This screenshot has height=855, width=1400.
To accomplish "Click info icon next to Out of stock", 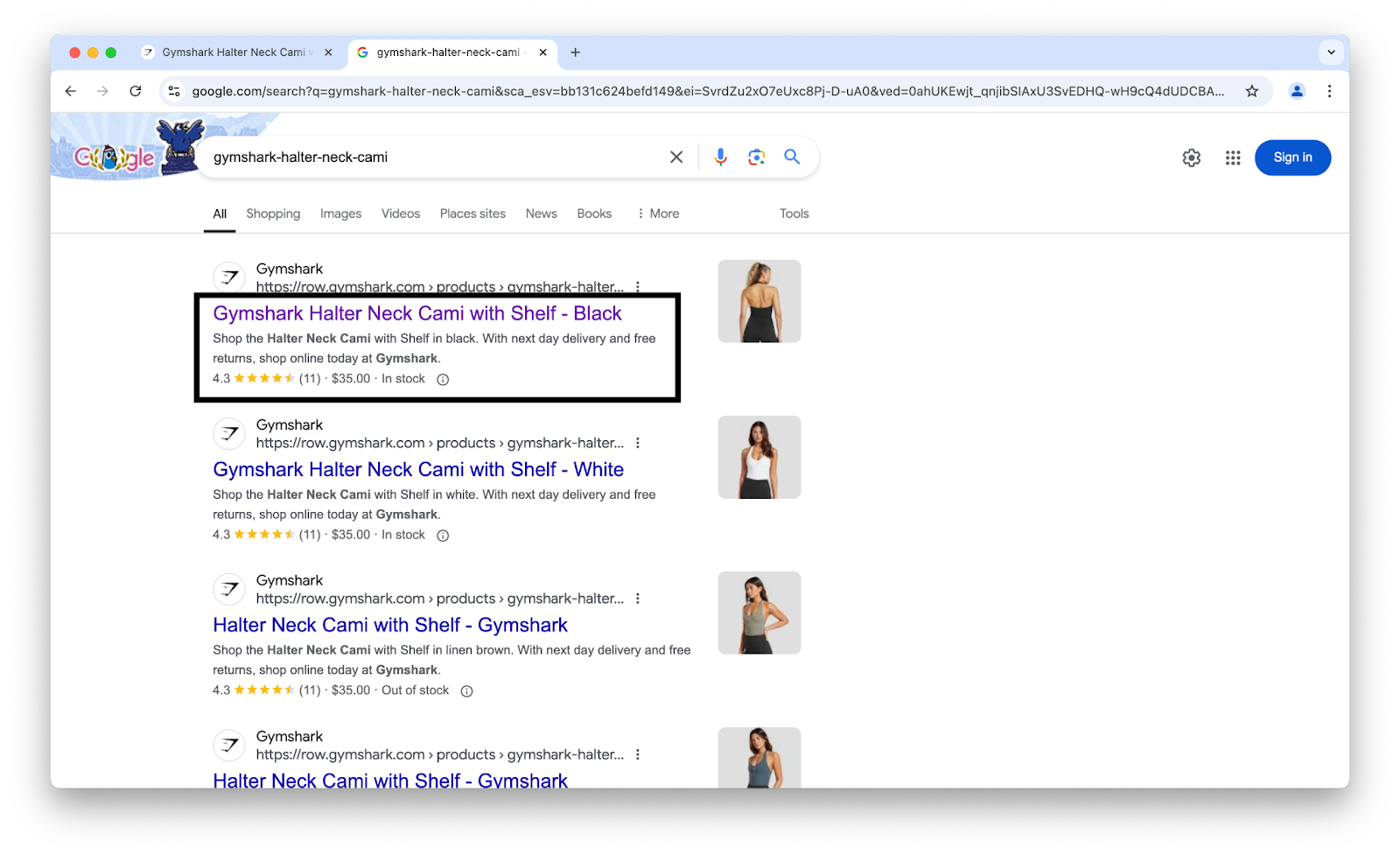I will 466,691.
